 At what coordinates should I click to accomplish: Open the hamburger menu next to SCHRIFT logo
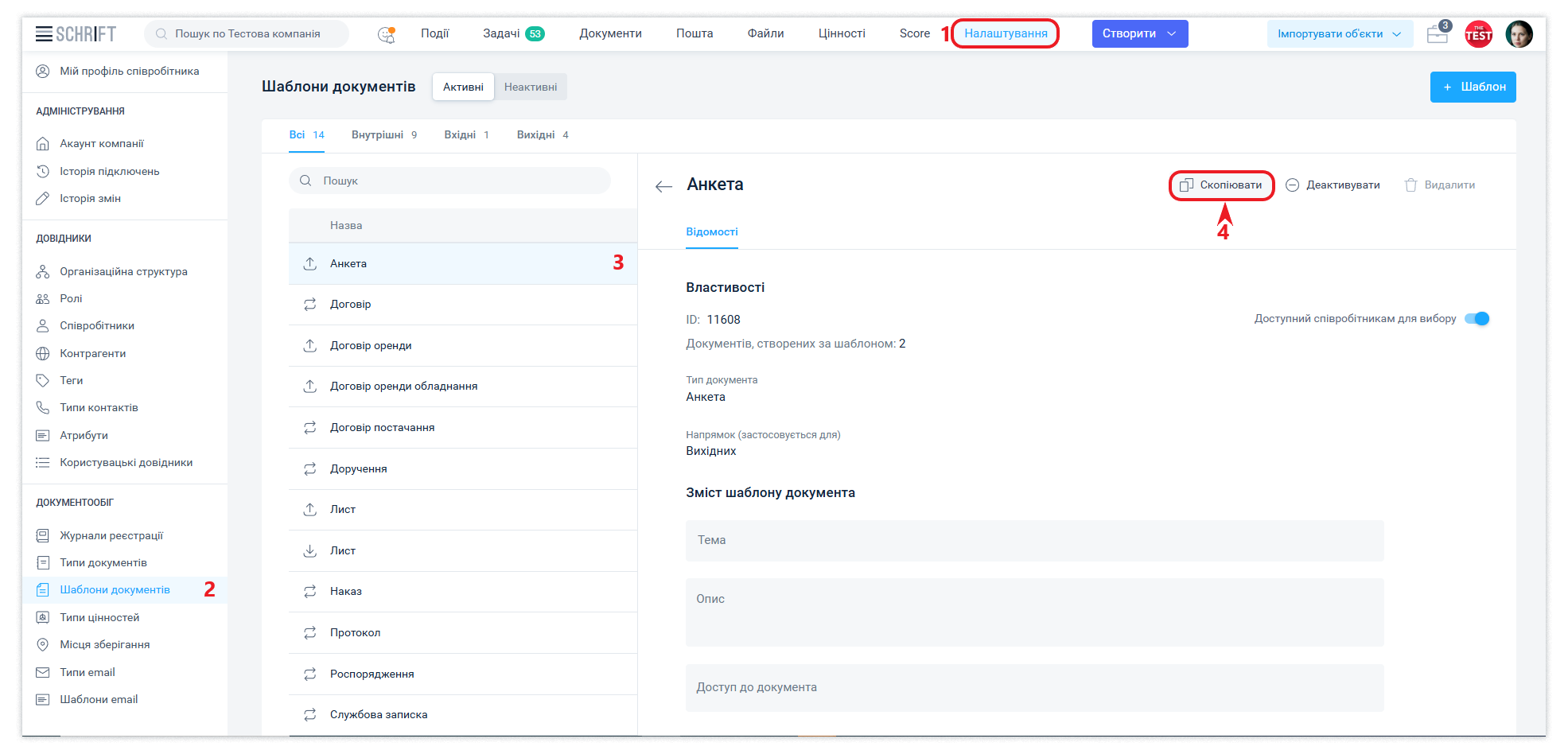(x=44, y=33)
